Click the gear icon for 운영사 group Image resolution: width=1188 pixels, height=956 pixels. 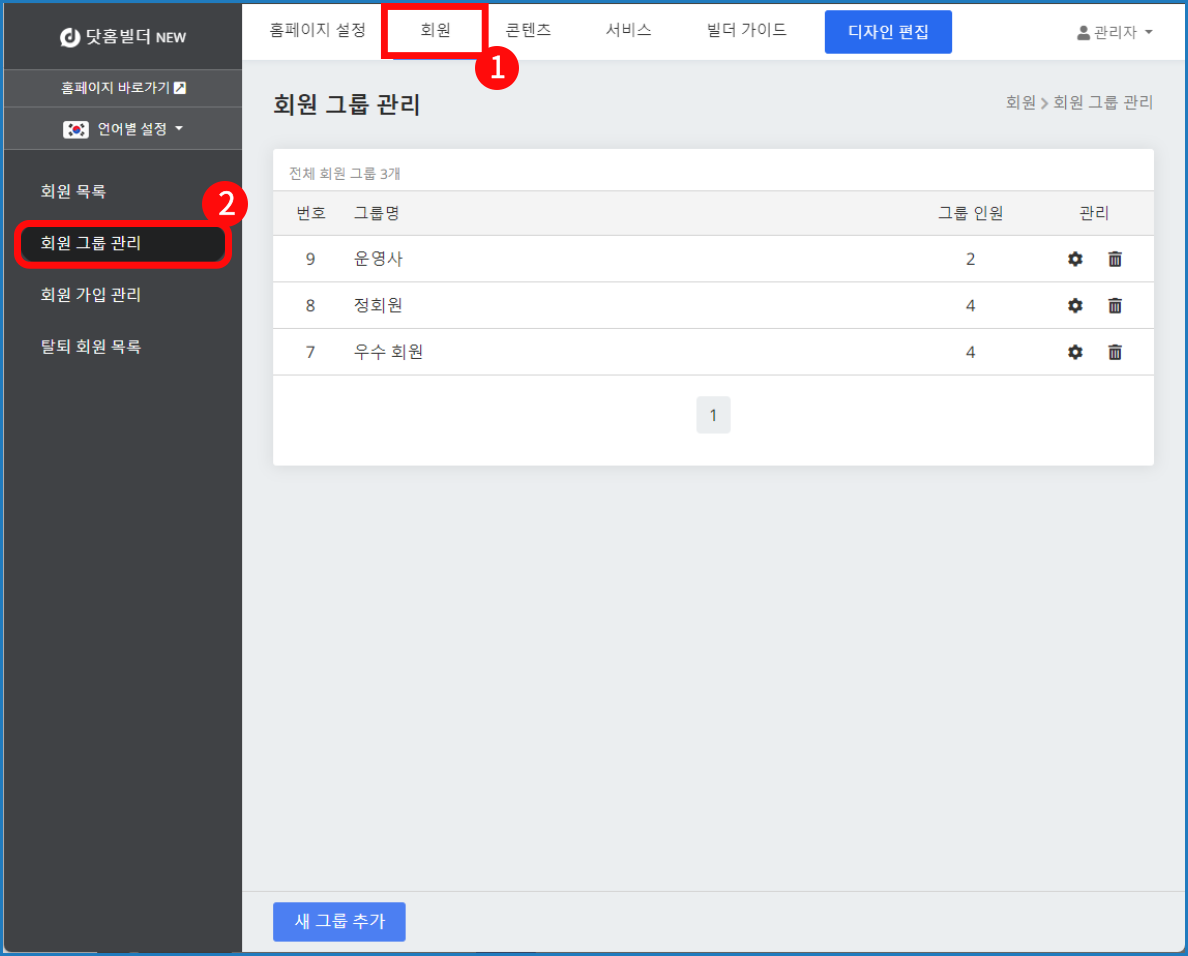1075,259
